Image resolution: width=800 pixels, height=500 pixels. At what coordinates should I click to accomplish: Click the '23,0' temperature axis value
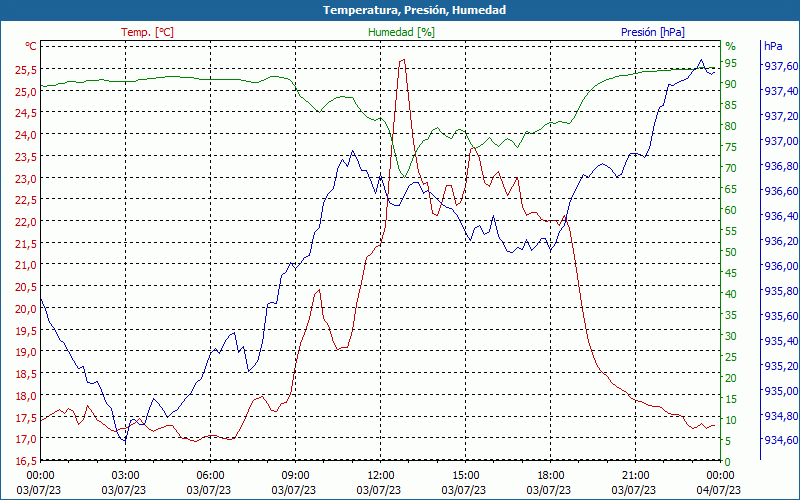pyautogui.click(x=27, y=179)
